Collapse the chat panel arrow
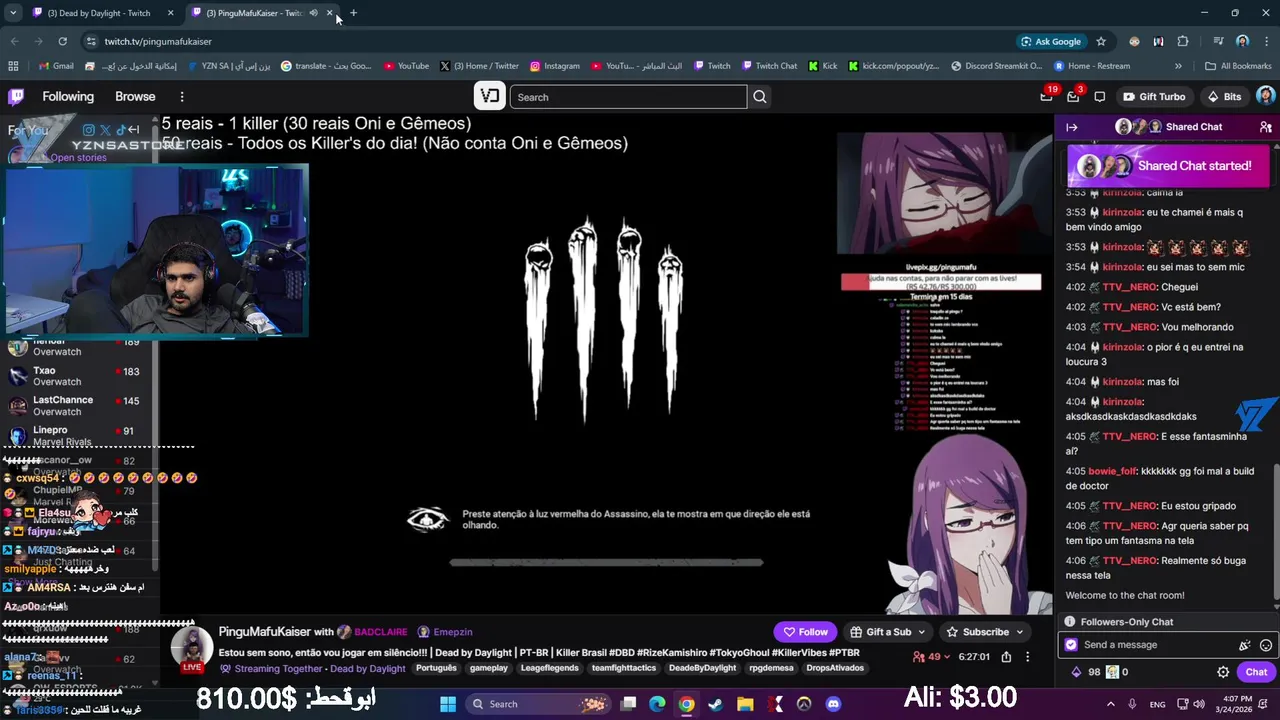The width and height of the screenshot is (1280, 720). pos(1071,127)
